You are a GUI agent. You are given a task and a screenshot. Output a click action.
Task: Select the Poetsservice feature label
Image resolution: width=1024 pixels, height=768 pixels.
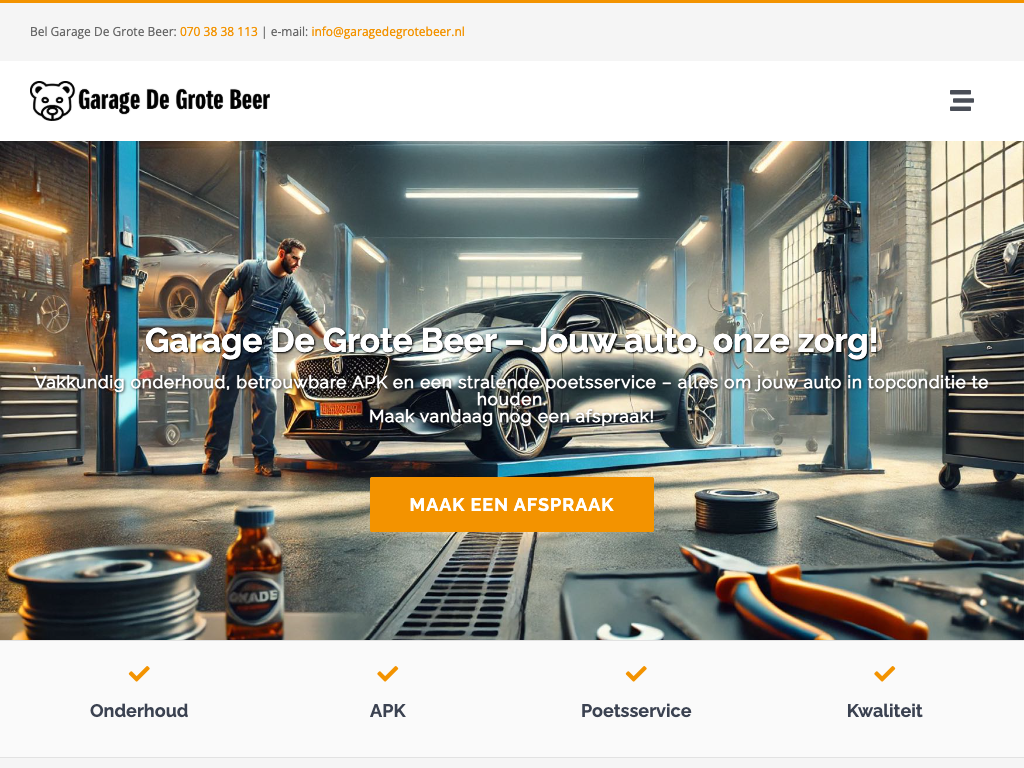(636, 711)
